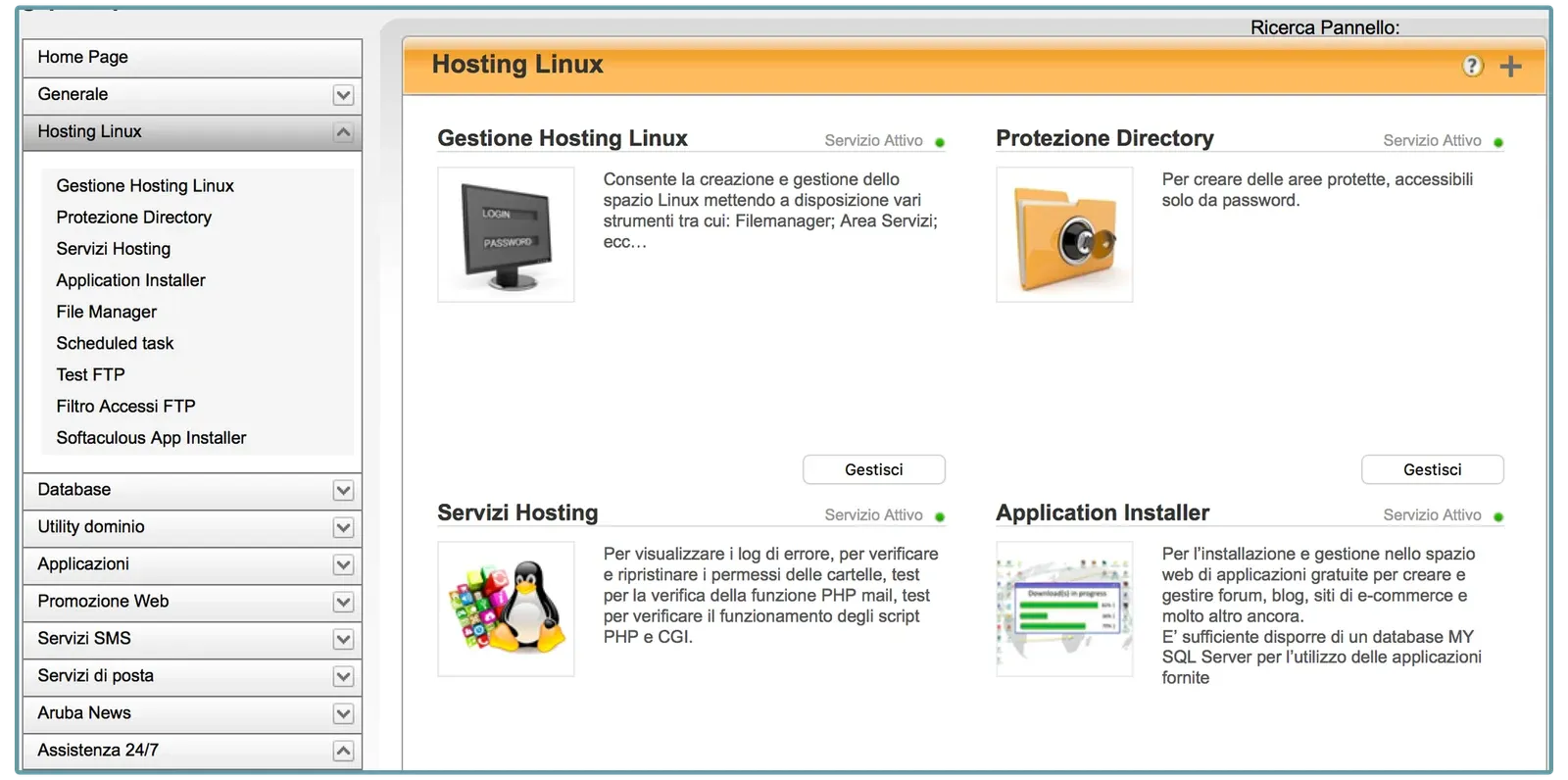The height and width of the screenshot is (780, 1568).
Task: Click the Application Installer card title
Action: coord(1102,512)
